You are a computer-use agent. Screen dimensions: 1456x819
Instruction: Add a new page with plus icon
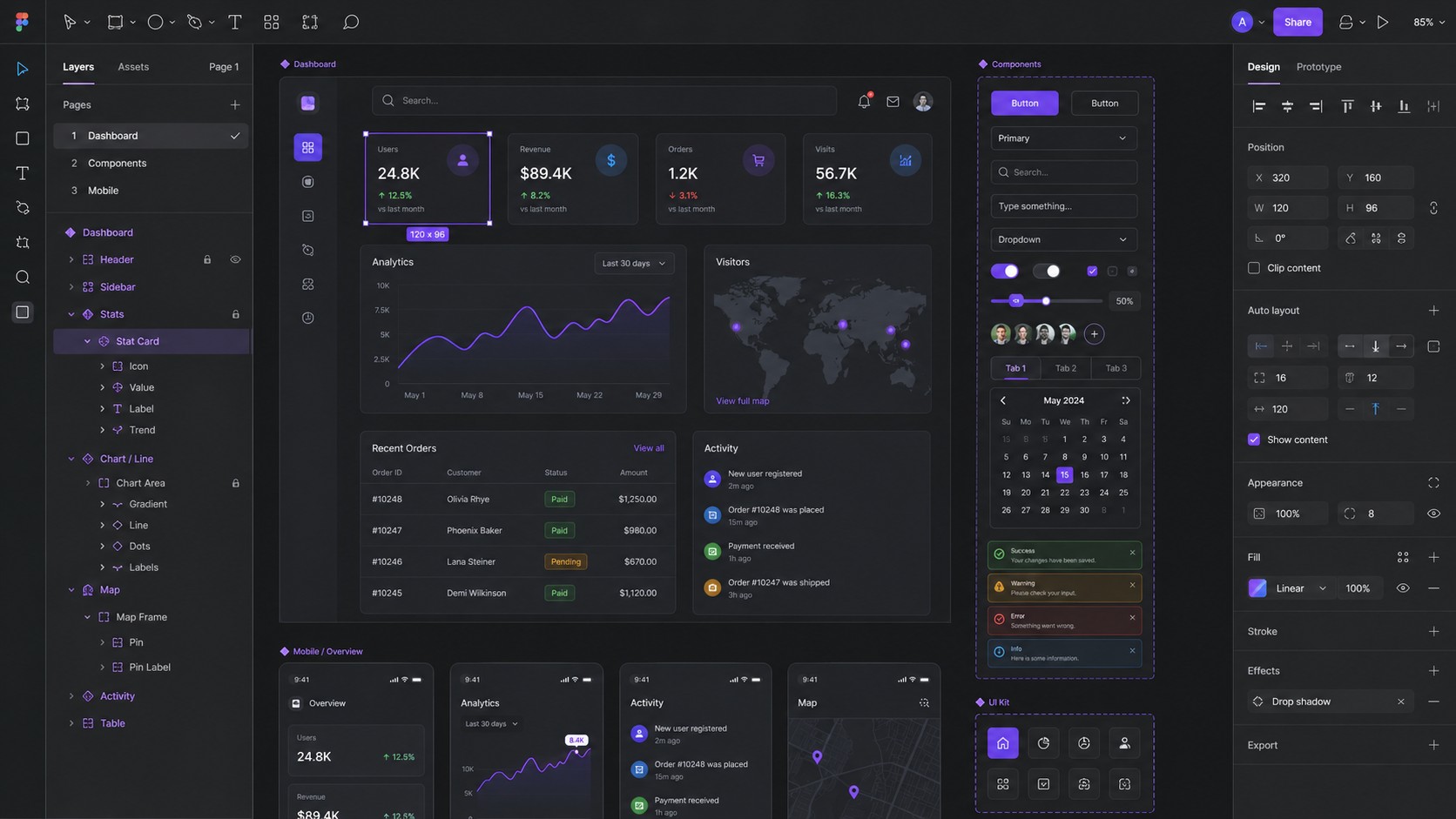pyautogui.click(x=234, y=104)
